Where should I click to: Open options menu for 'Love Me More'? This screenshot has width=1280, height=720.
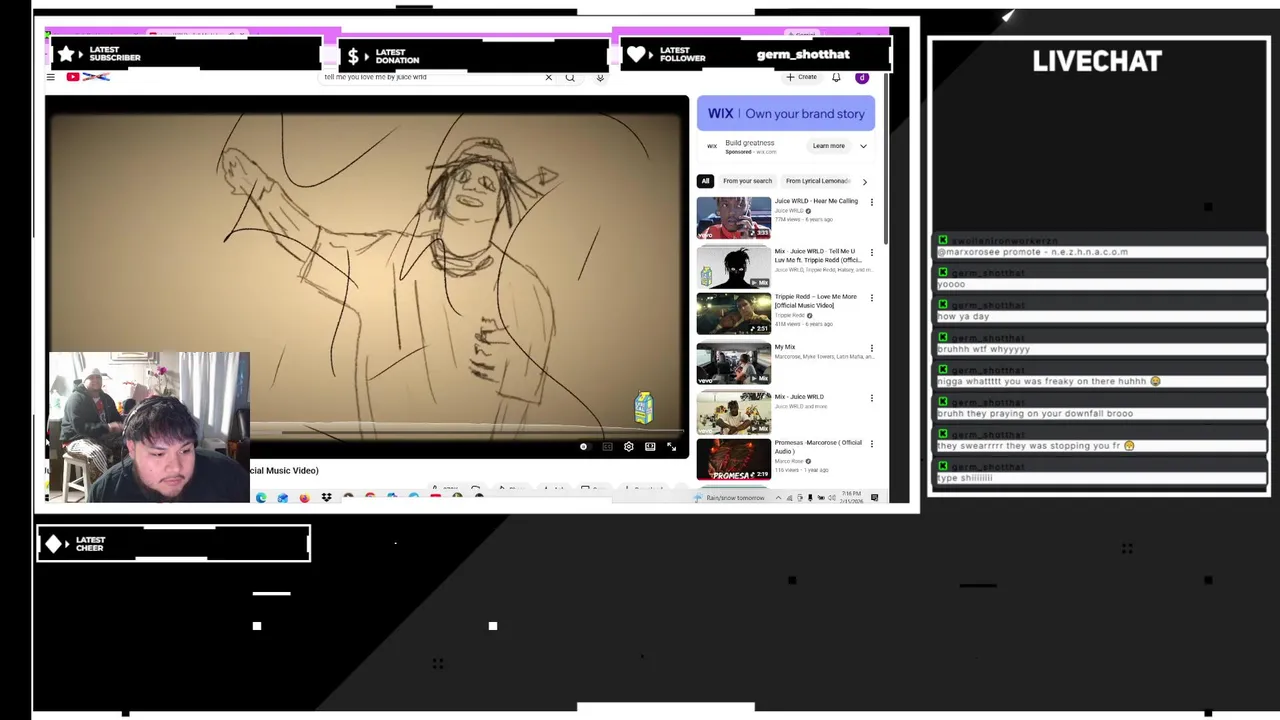click(x=871, y=298)
